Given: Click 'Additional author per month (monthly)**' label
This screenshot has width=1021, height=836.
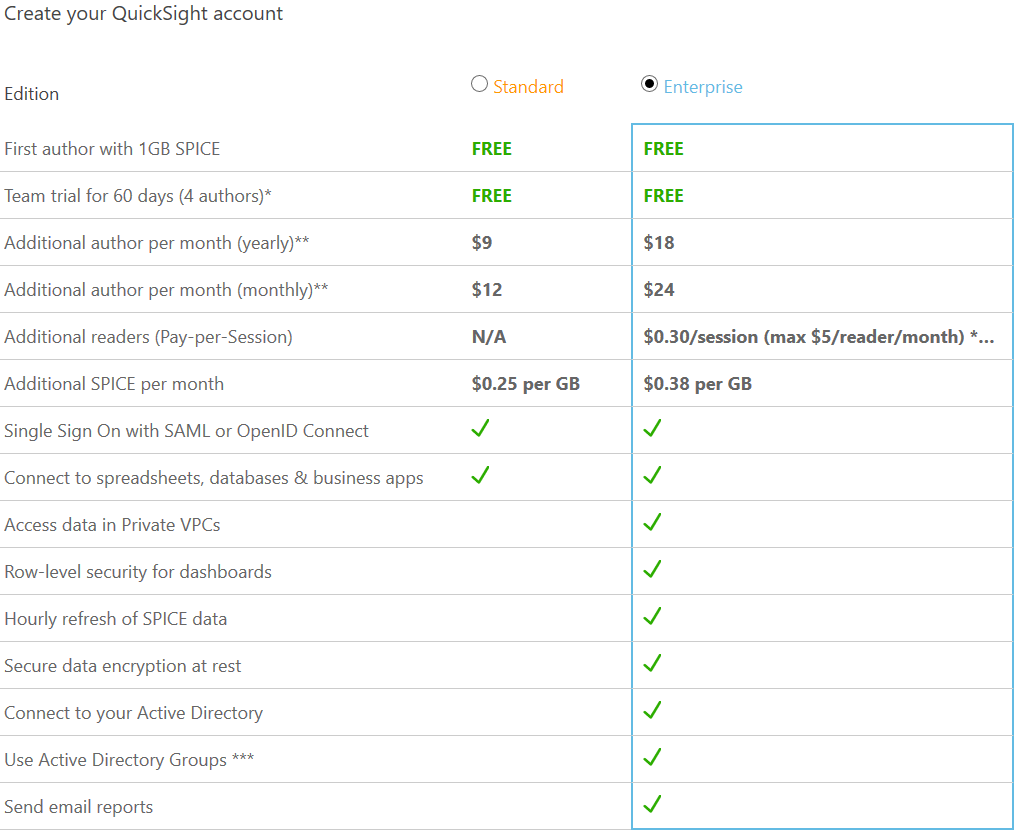Looking at the screenshot, I should 166,290.
